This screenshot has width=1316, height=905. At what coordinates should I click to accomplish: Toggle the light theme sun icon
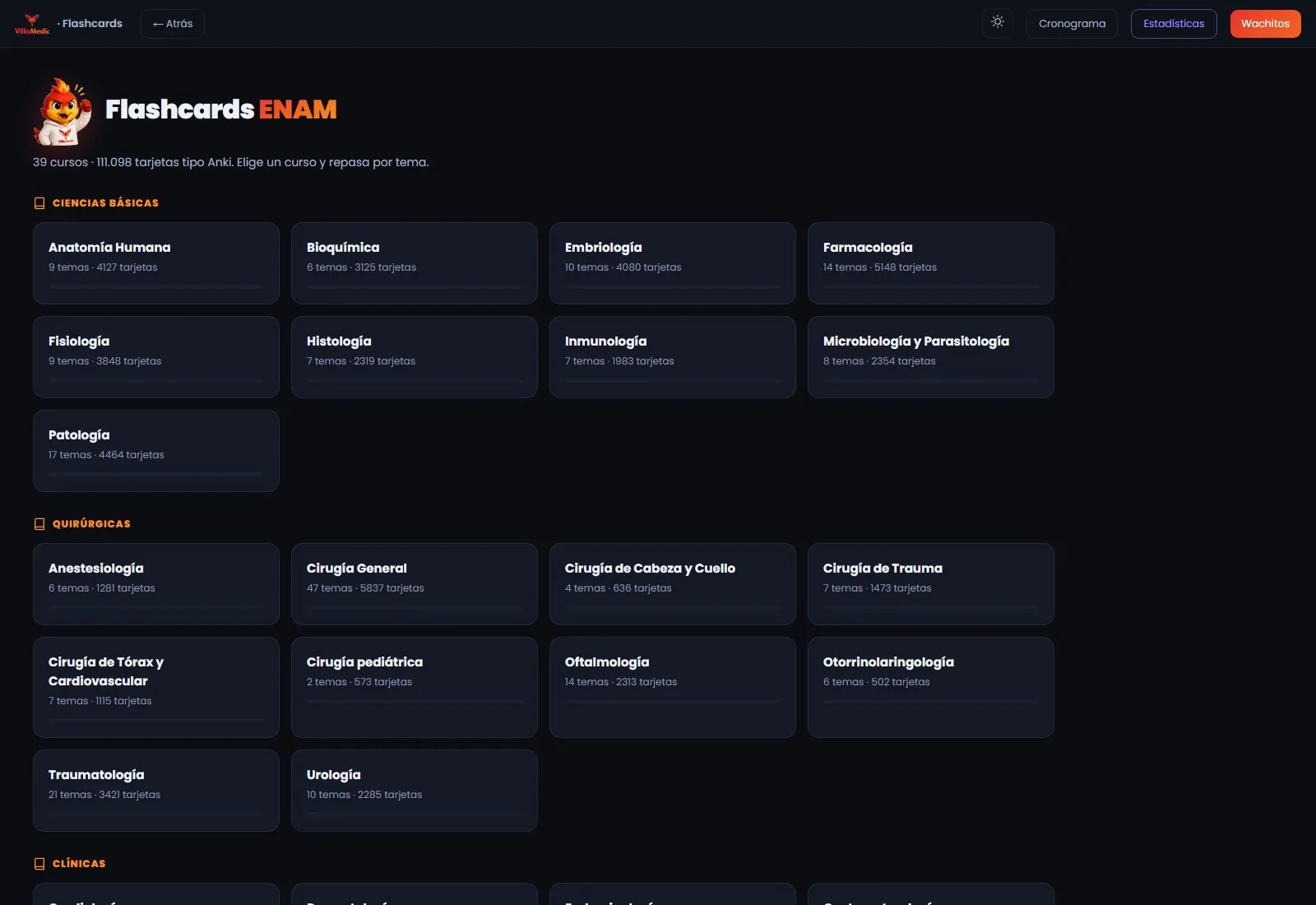point(998,23)
